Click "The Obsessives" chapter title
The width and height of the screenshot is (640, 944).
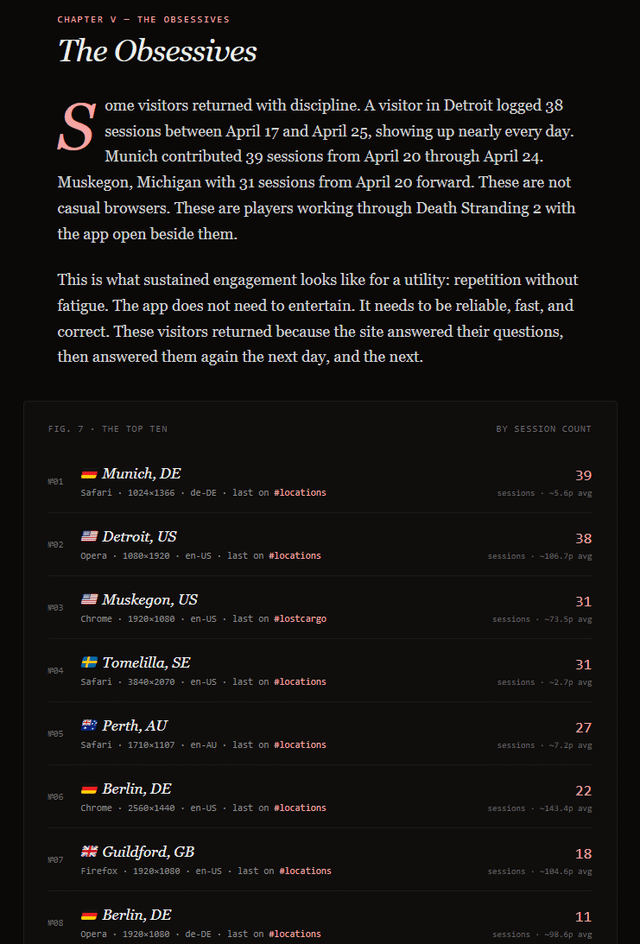157,51
